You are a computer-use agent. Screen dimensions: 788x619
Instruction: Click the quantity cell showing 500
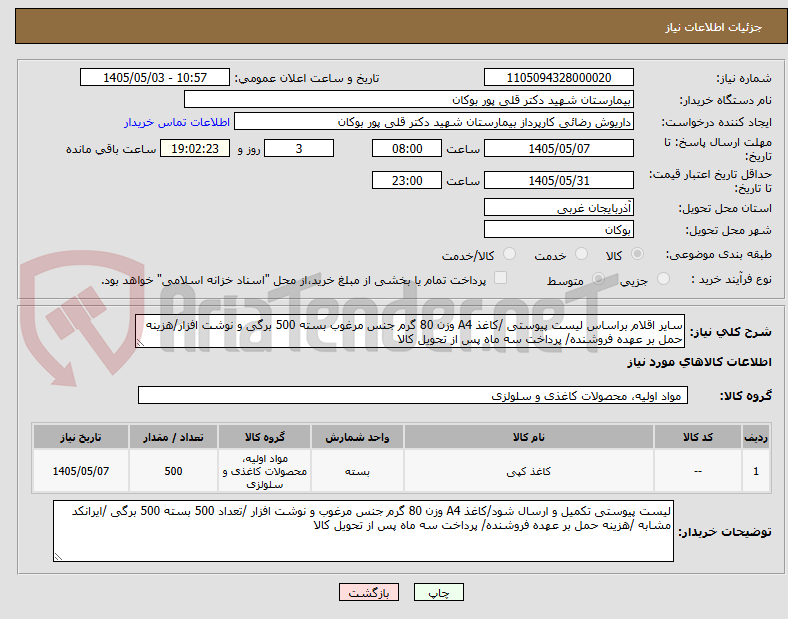pos(173,471)
